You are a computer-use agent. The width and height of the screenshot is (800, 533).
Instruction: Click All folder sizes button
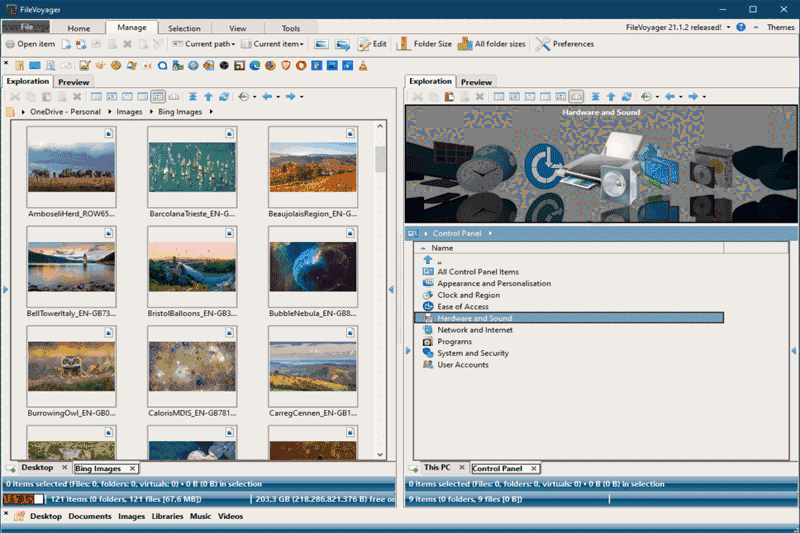tap(493, 44)
